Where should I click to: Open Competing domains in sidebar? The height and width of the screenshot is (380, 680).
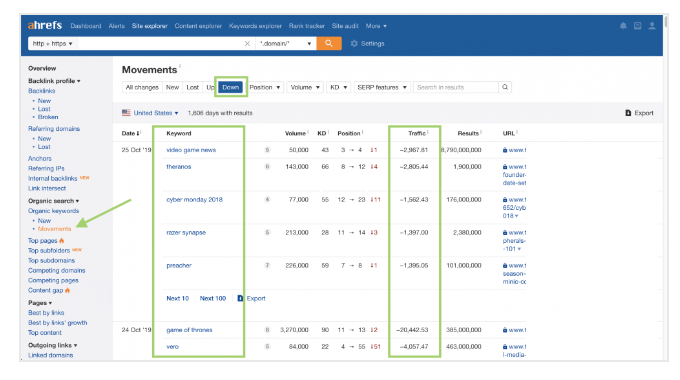click(x=57, y=271)
